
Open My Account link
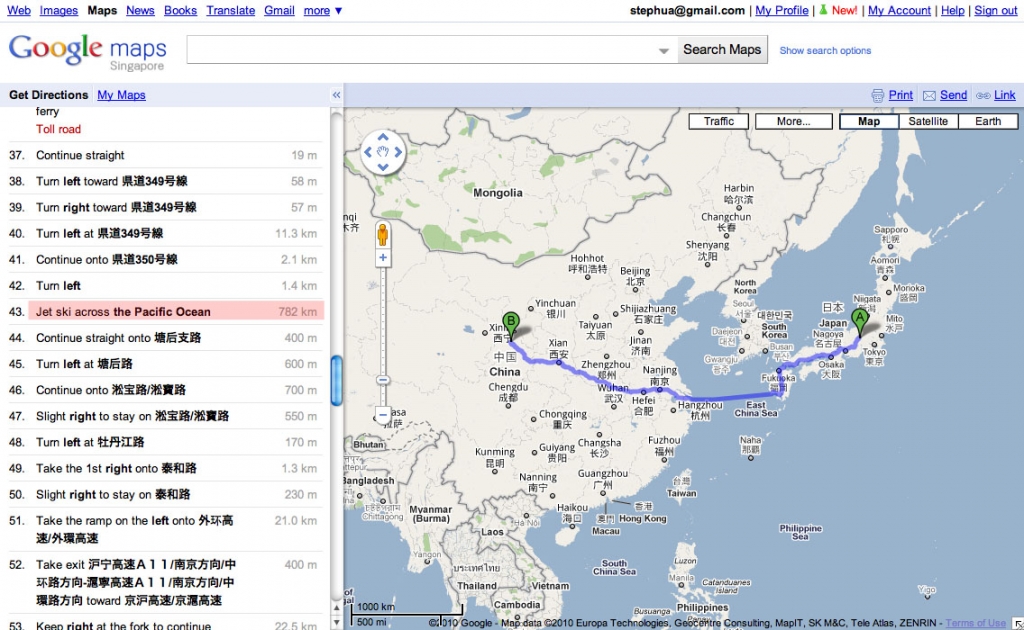point(899,10)
